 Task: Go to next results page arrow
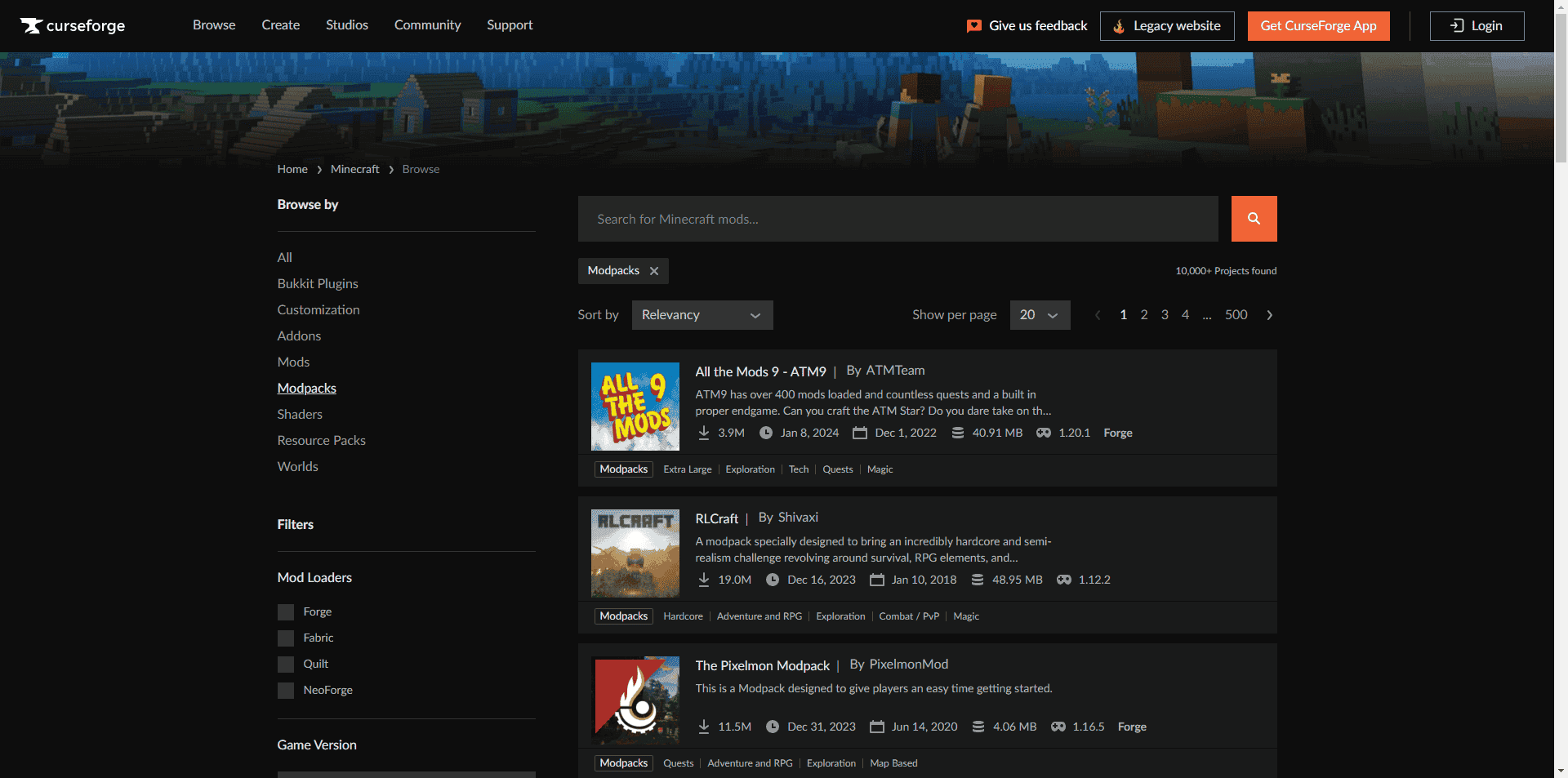click(1269, 315)
